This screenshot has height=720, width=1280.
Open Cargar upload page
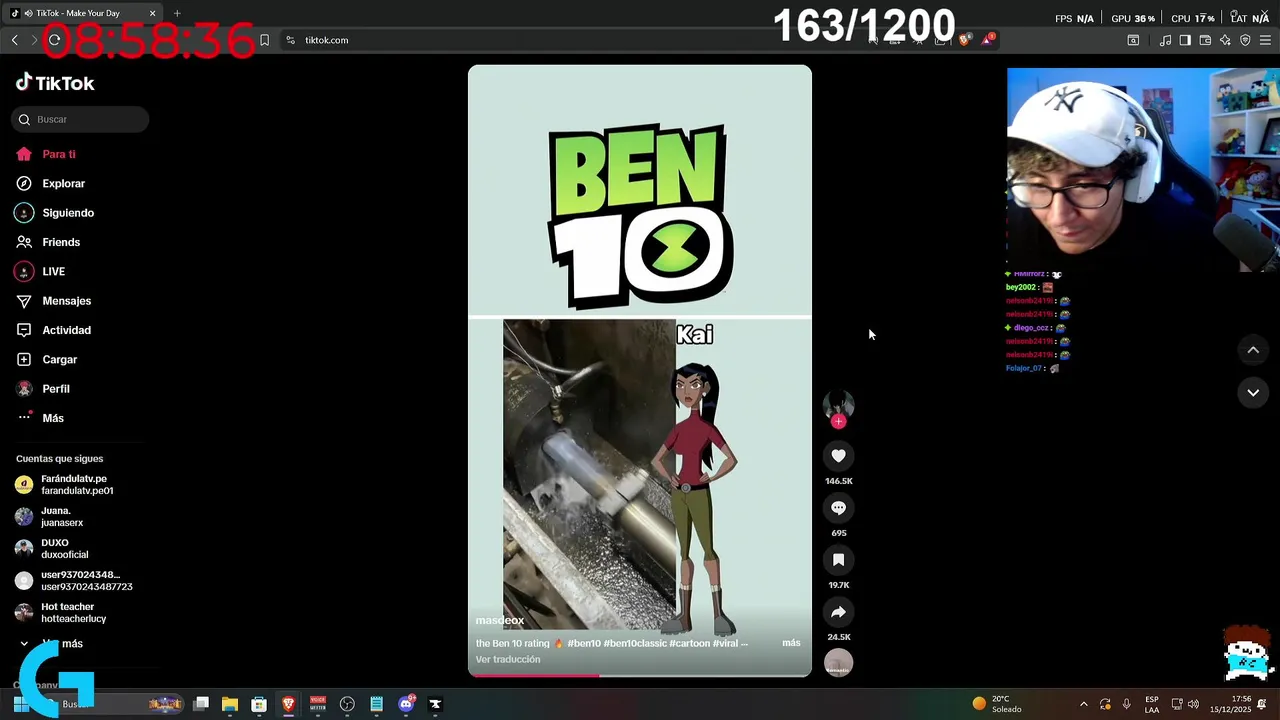[46, 359]
